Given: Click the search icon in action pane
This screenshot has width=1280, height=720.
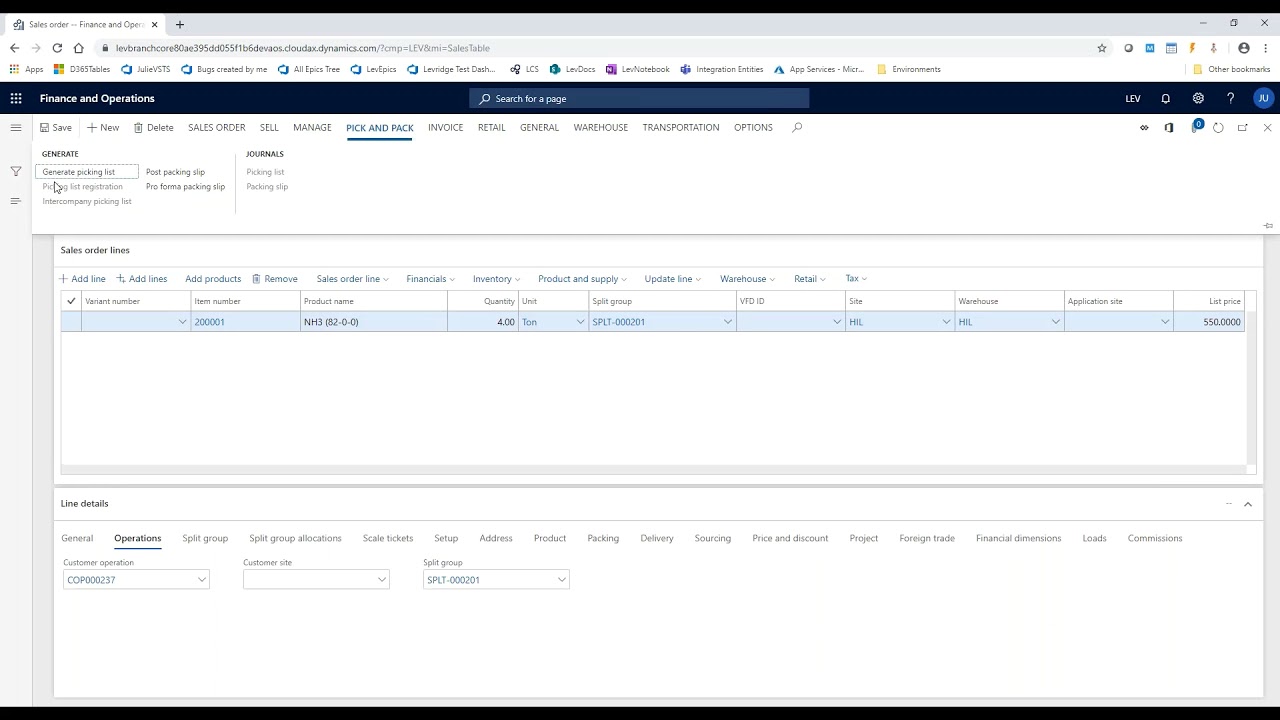Looking at the screenshot, I should (x=797, y=127).
